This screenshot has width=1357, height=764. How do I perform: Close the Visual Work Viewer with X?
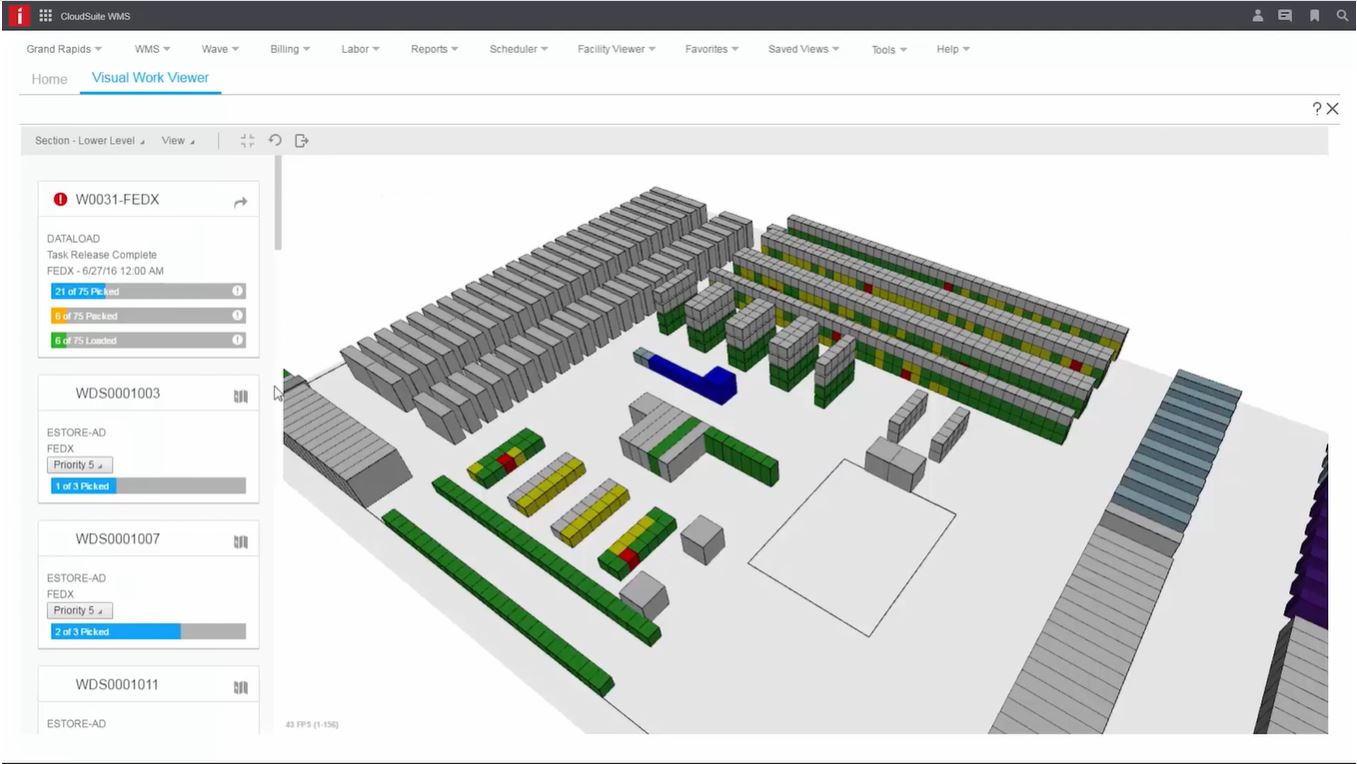coord(1332,108)
